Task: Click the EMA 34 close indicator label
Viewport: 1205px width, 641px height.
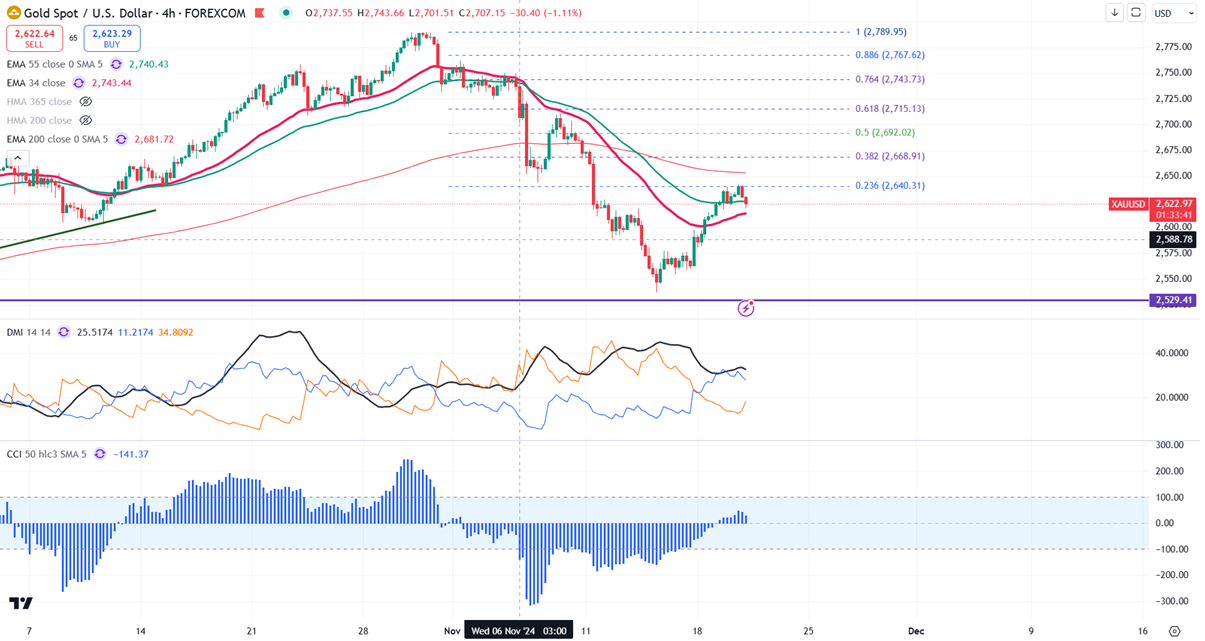Action: point(37,83)
